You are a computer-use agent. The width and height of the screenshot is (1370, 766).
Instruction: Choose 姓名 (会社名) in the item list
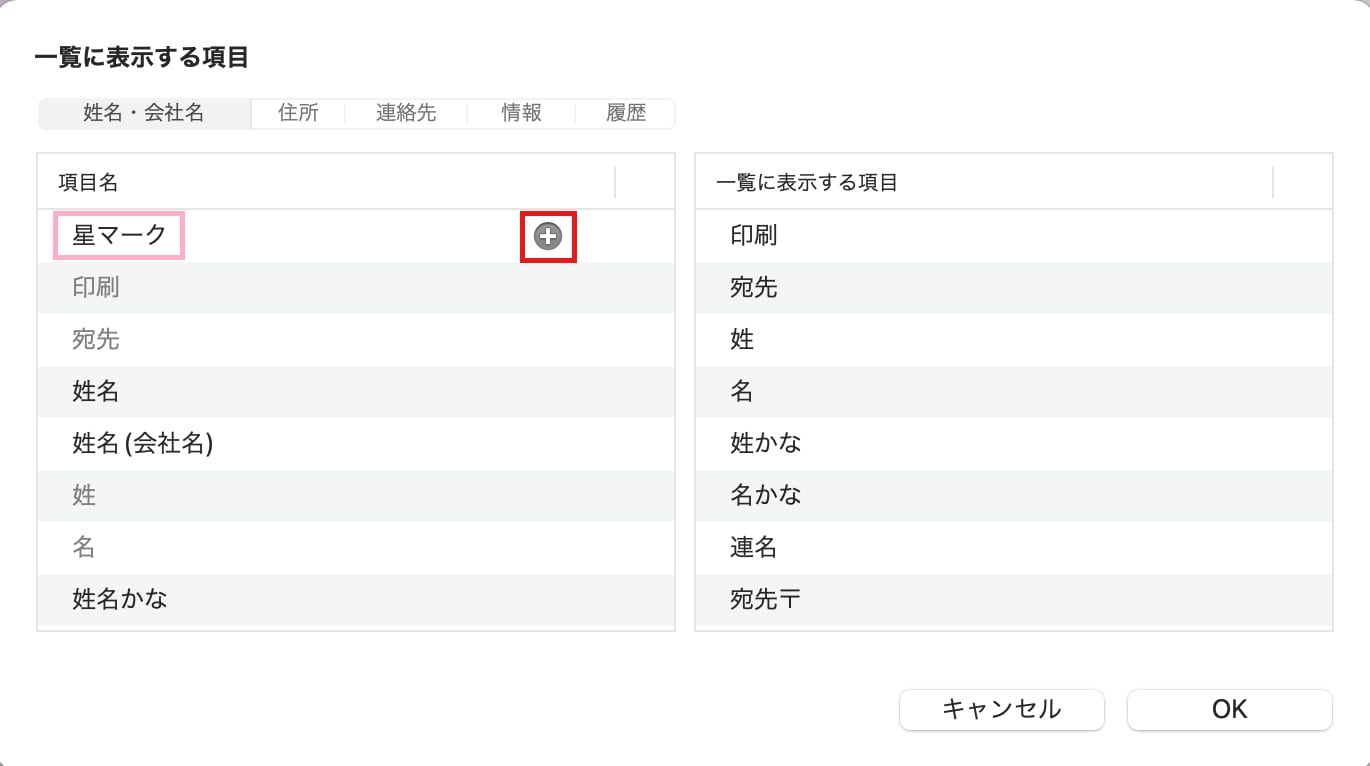click(x=356, y=444)
